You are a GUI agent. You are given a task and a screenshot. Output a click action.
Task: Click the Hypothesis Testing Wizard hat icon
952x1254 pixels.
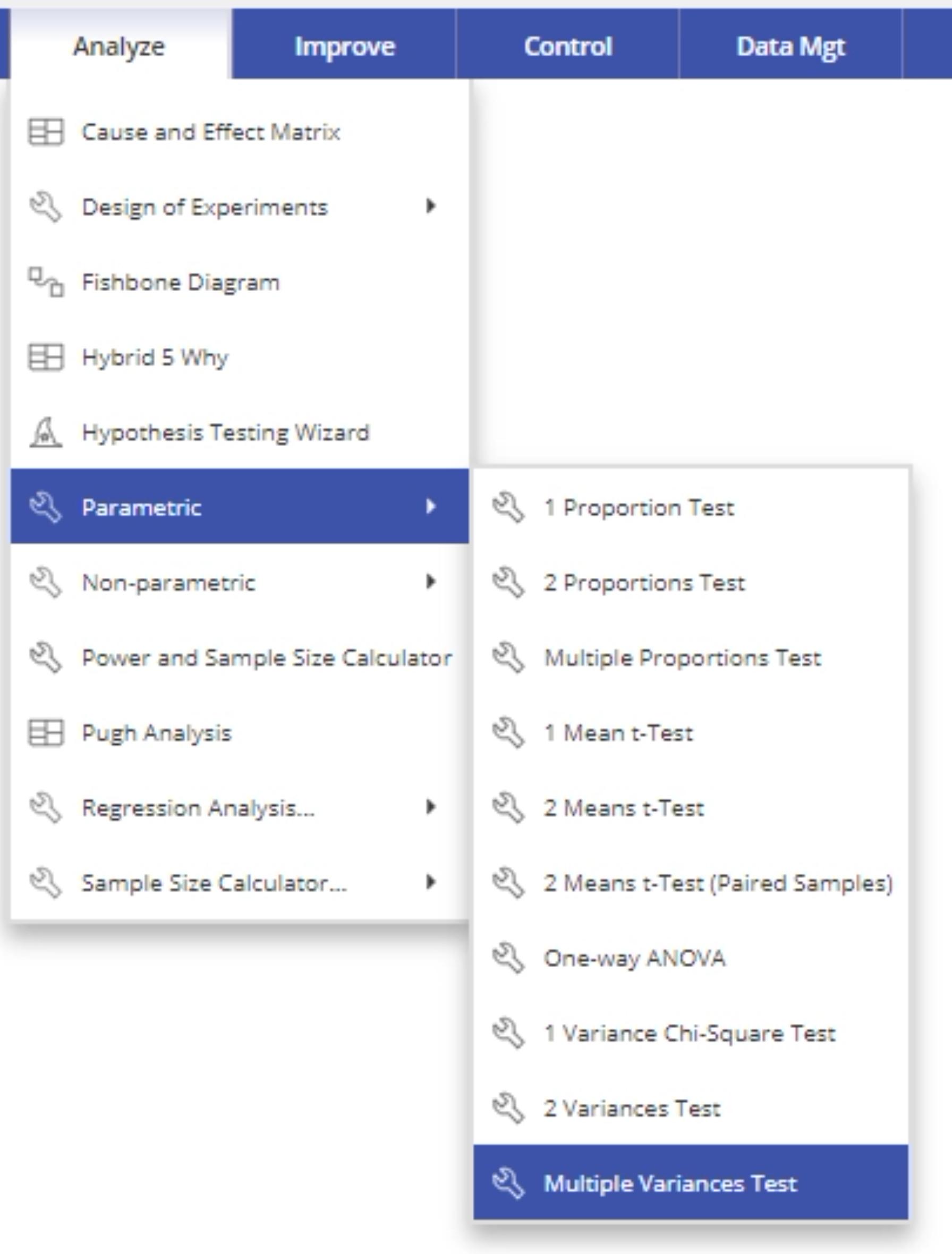coord(45,432)
